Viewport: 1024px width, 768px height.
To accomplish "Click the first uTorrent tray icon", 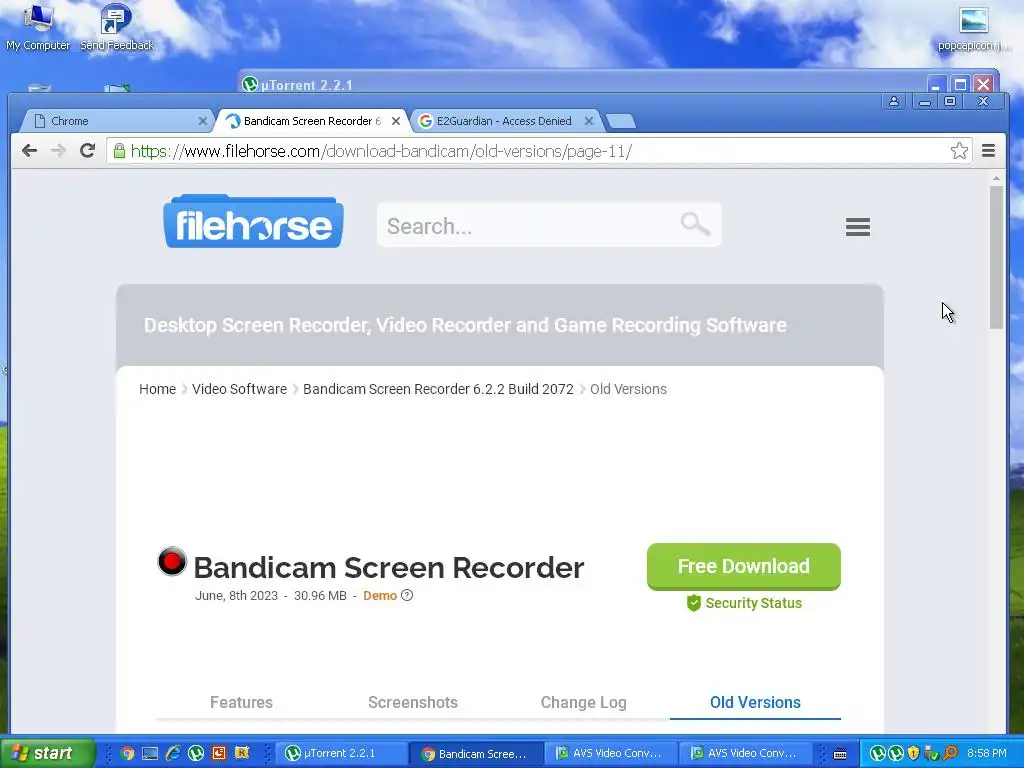I will (x=877, y=753).
